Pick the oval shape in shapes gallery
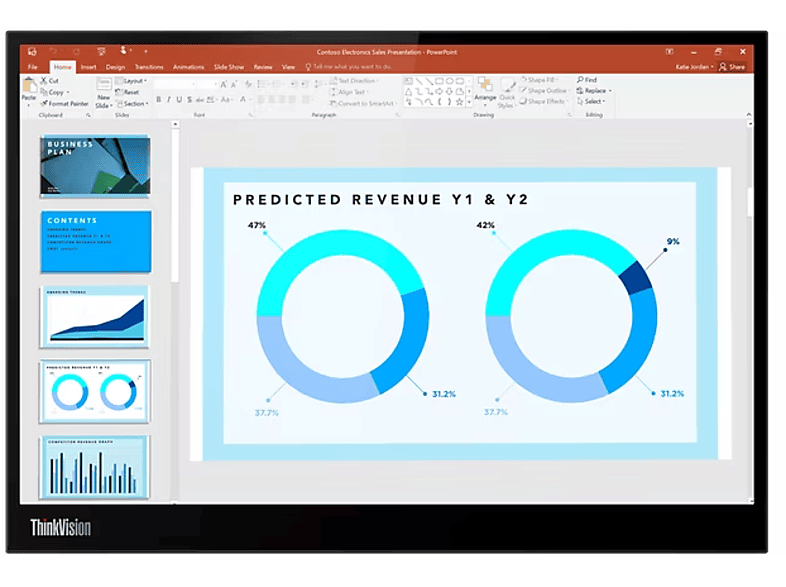786x587 pixels. coord(449,81)
